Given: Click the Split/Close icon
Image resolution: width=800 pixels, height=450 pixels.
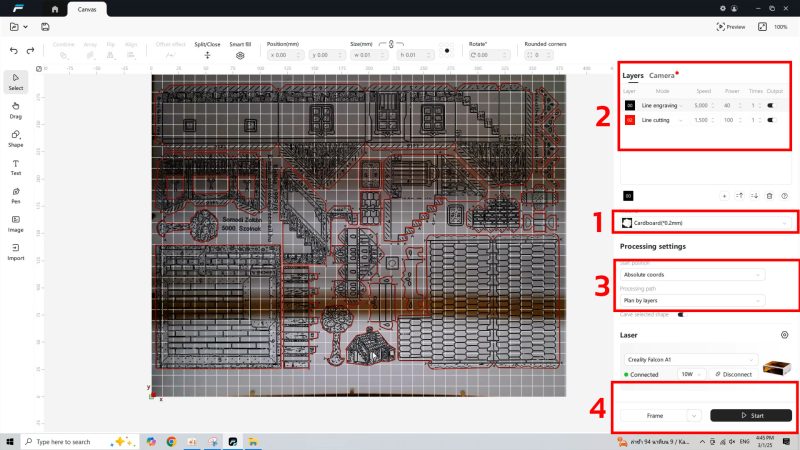Looking at the screenshot, I should [x=207, y=55].
